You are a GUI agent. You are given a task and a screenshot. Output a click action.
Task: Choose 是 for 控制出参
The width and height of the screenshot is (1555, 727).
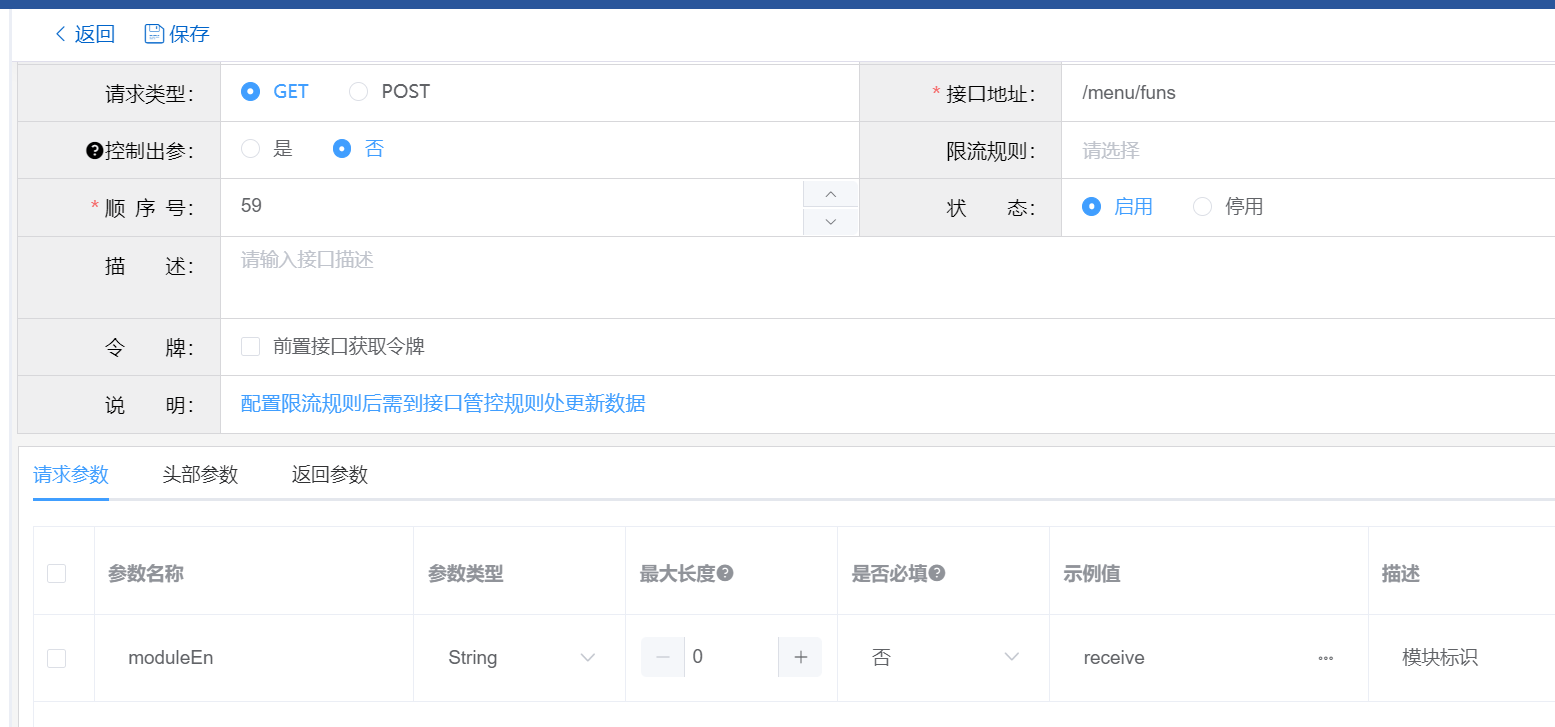[267, 149]
